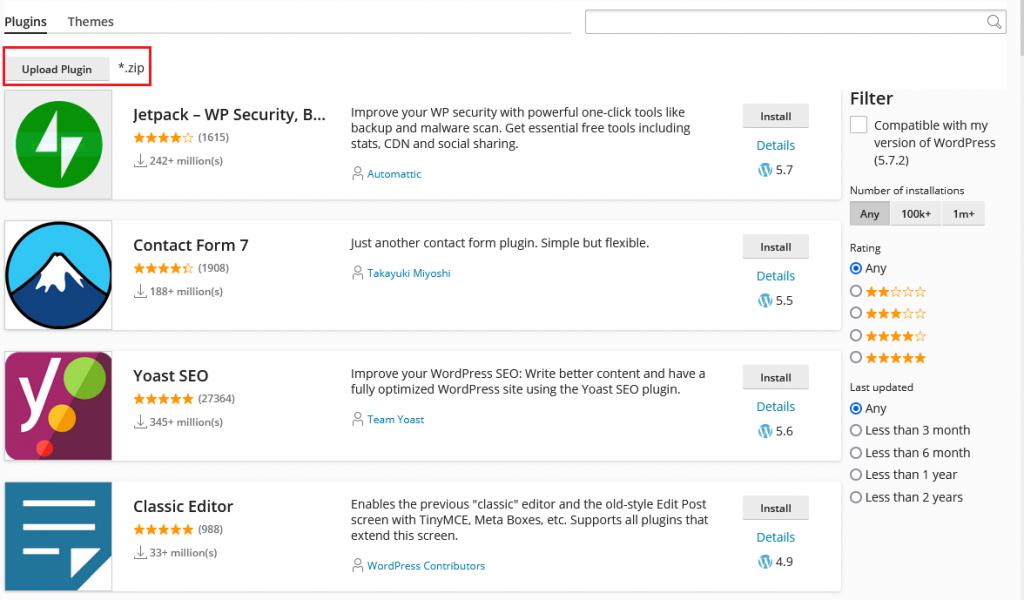The height and width of the screenshot is (600, 1024).
Task: Select Less than 2 years option
Action: click(x=856, y=497)
